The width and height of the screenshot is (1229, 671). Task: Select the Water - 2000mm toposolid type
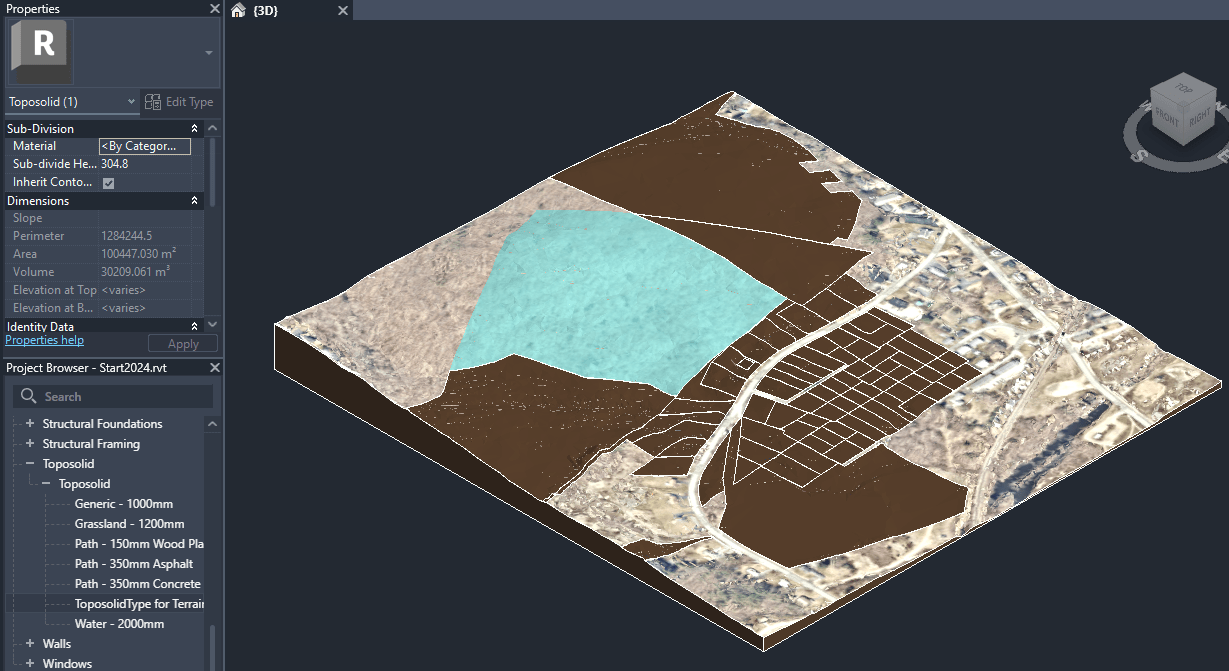click(x=121, y=623)
